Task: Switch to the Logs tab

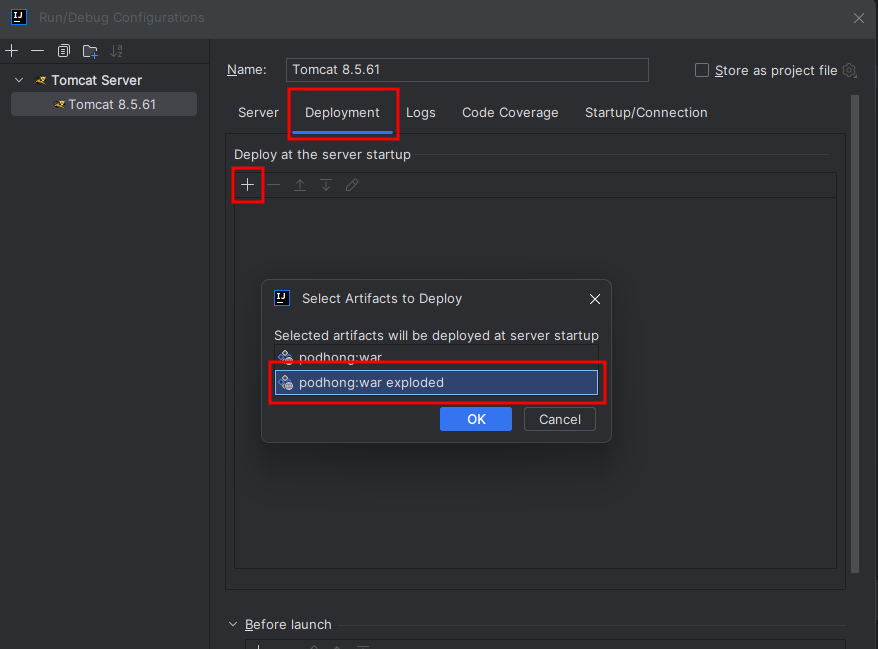Action: (421, 113)
